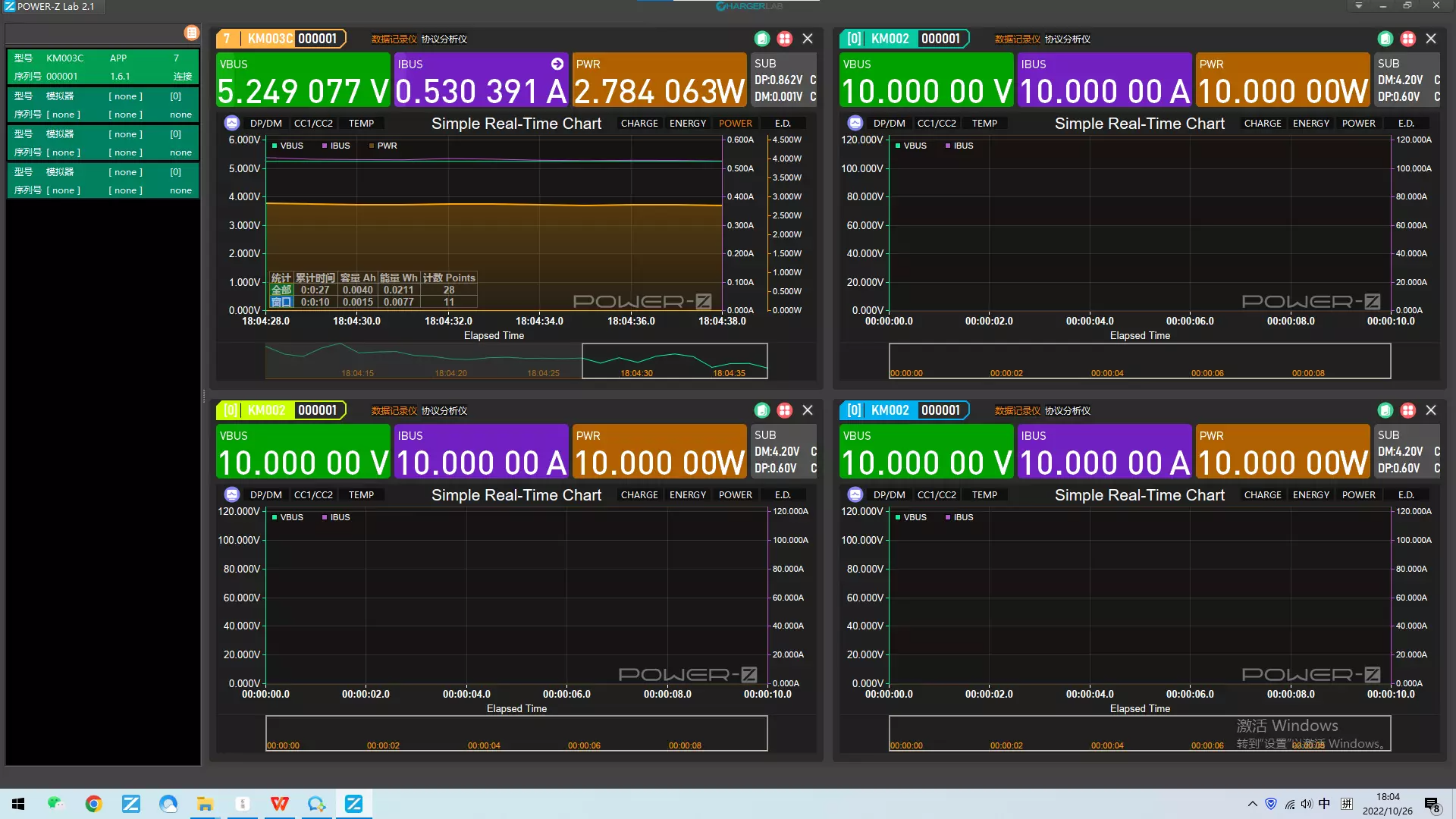
Task: Open WPS Office from the taskbar
Action: pos(279,804)
